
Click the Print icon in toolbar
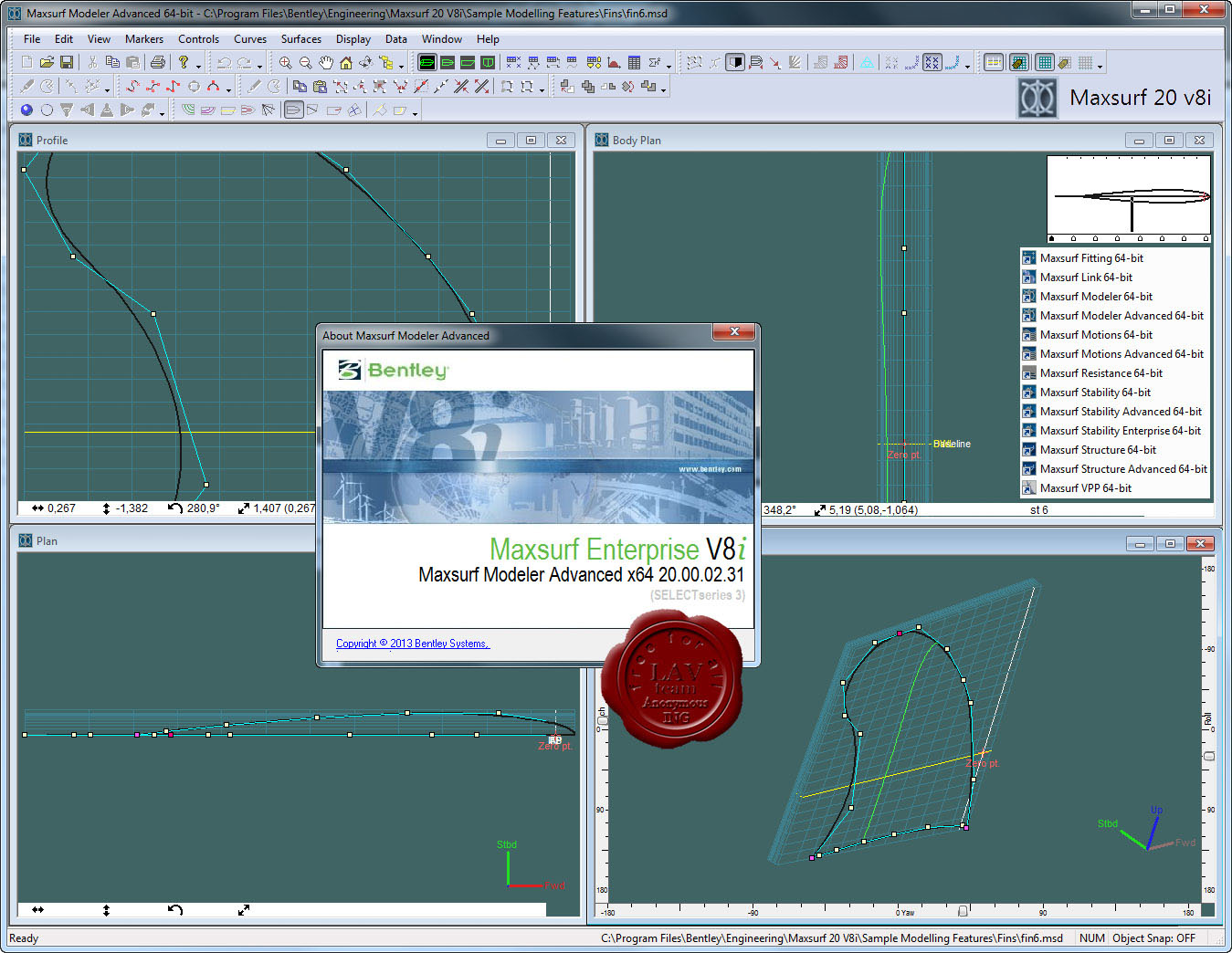click(x=158, y=62)
